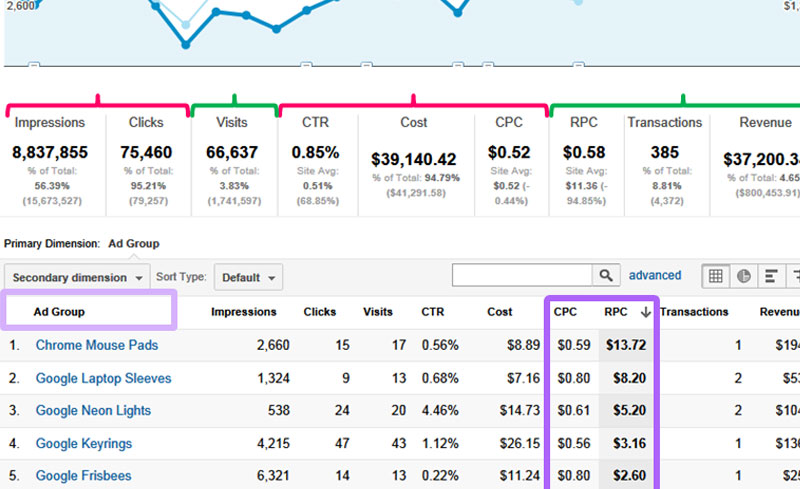Click the RPC scorecard value $0.58
The image size is (800, 489).
tap(584, 152)
